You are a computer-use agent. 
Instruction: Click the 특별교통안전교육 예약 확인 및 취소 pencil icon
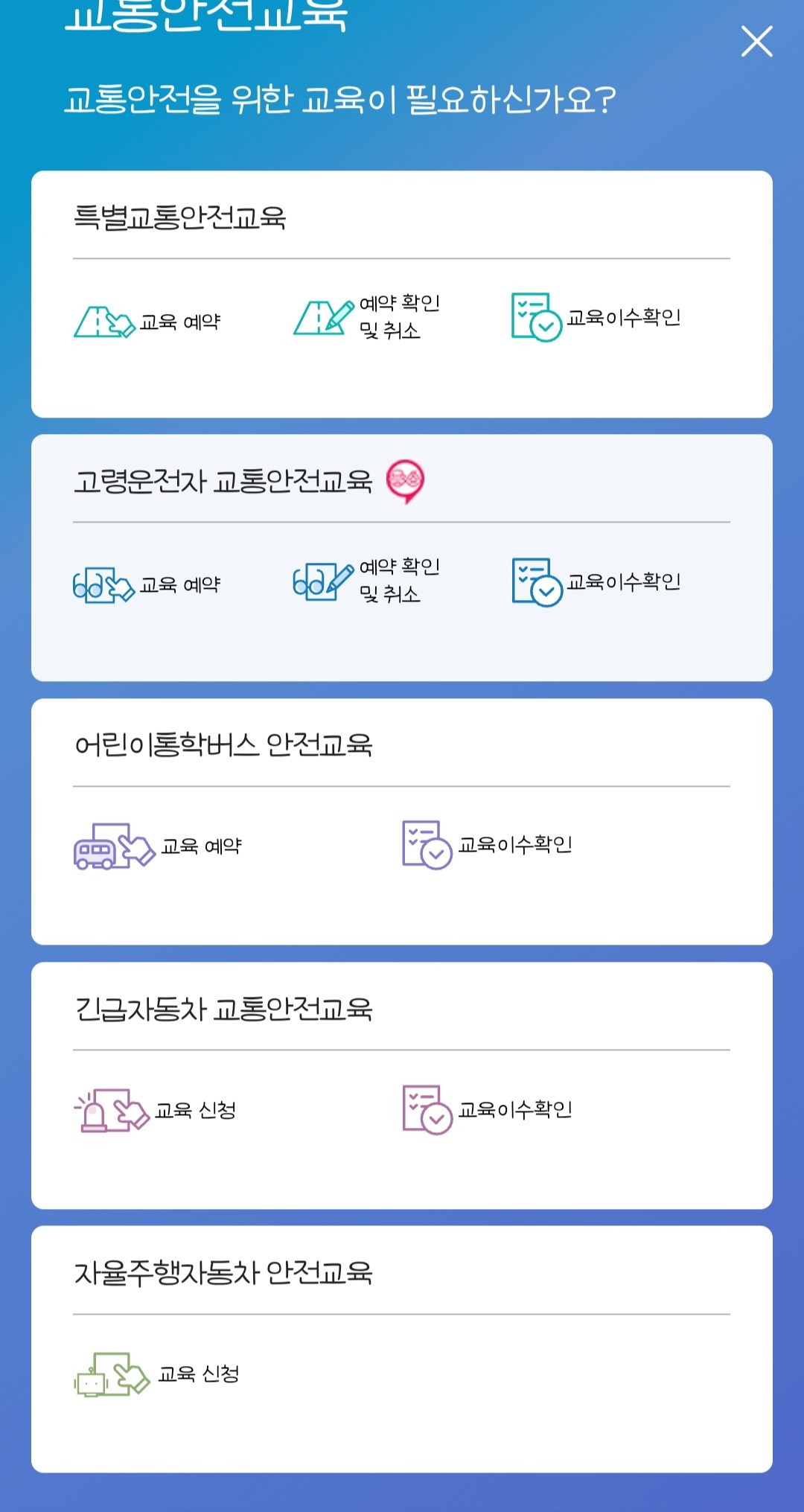click(324, 318)
